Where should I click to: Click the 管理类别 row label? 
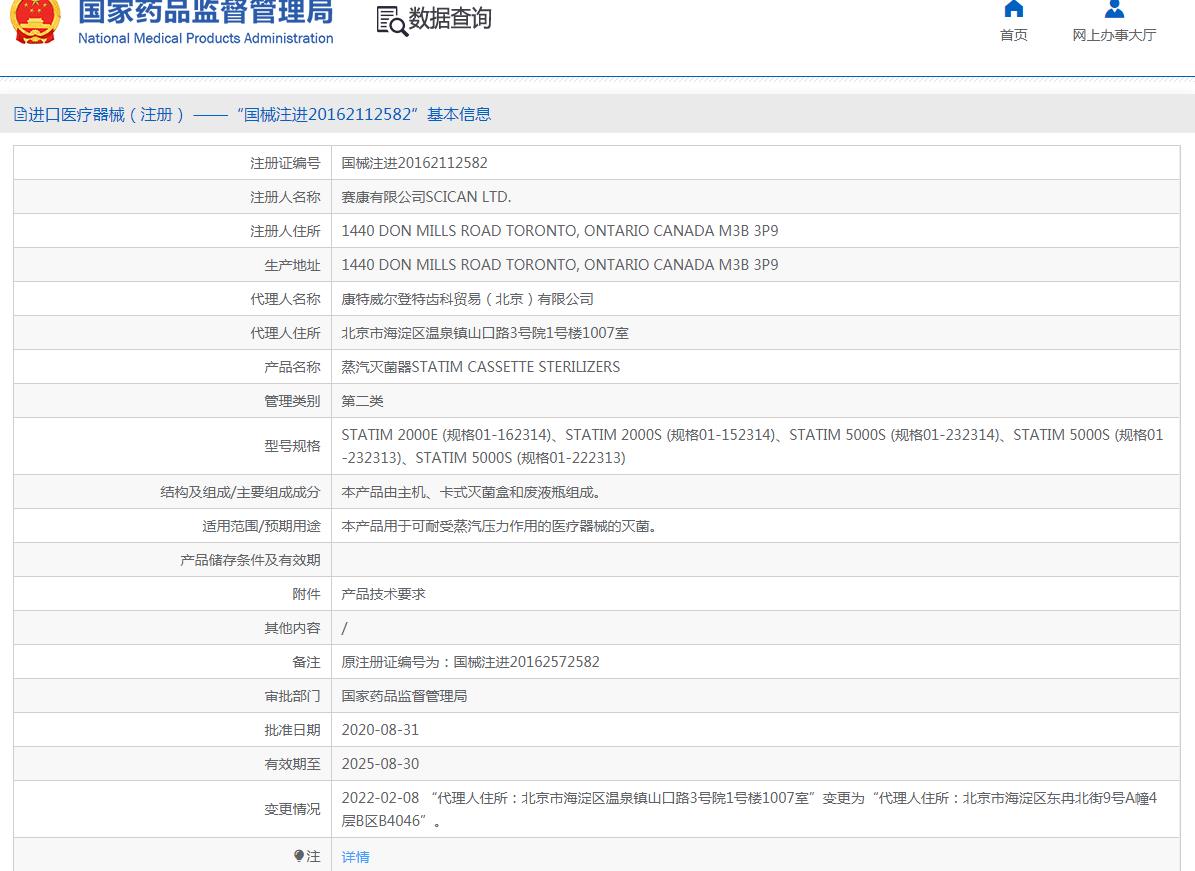292,401
